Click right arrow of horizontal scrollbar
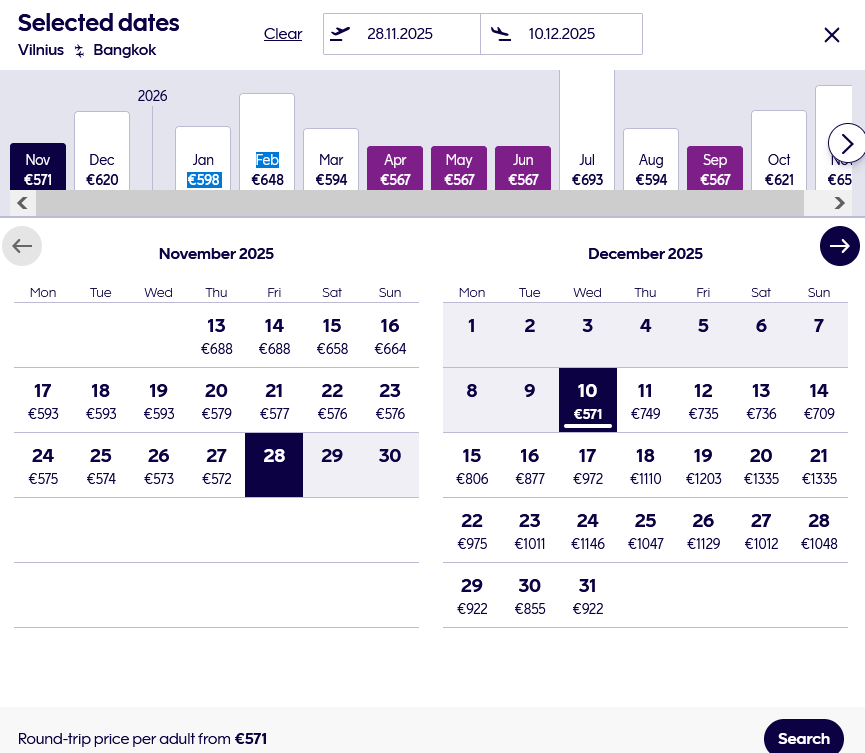 (x=840, y=203)
